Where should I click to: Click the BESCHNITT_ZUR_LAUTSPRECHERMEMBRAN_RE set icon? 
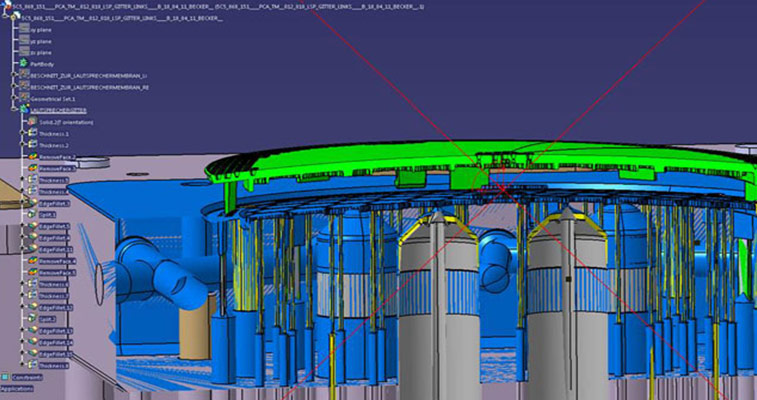tap(24, 86)
